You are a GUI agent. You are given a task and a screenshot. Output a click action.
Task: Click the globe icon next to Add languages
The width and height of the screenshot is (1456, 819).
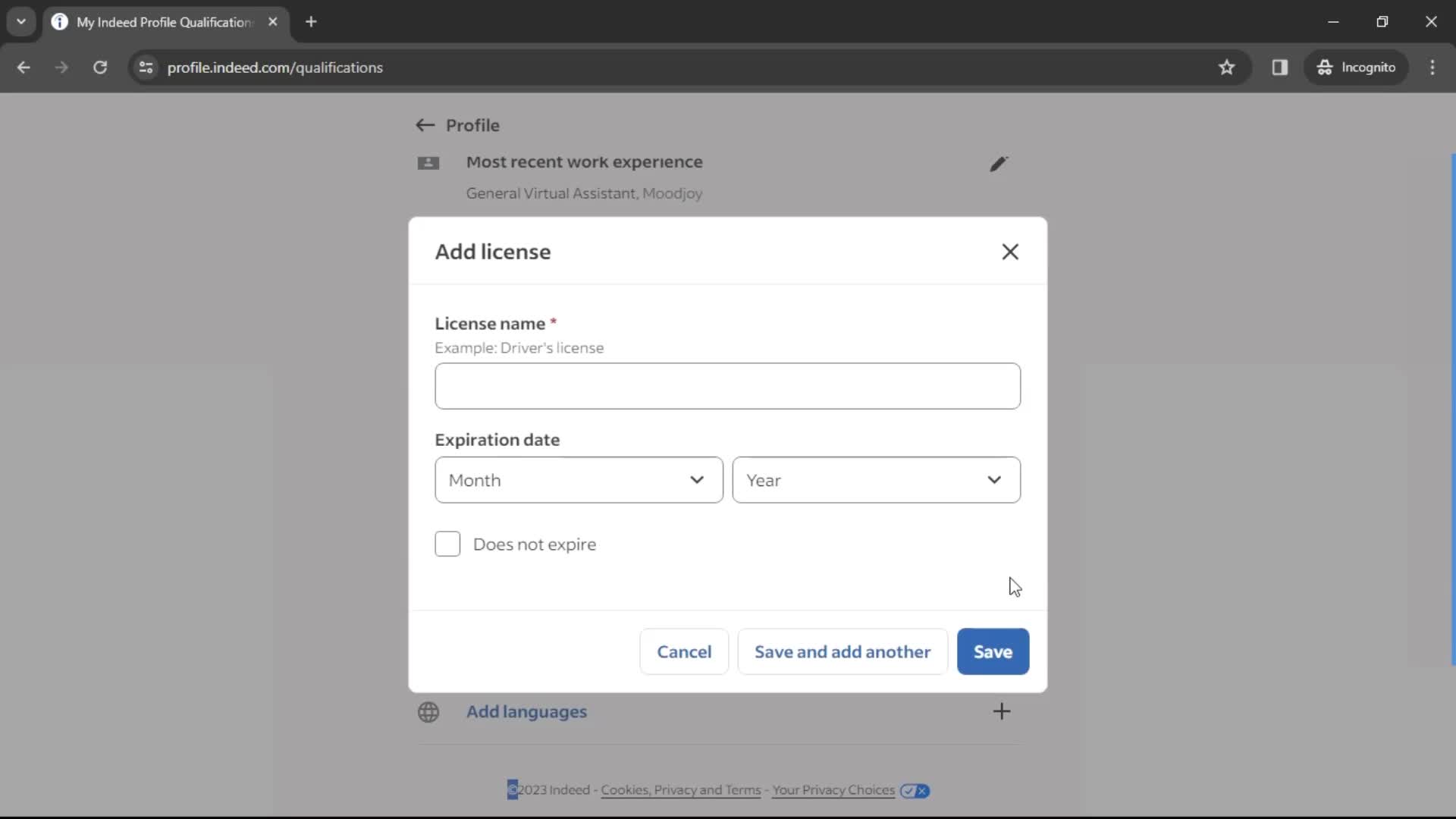[x=429, y=712]
